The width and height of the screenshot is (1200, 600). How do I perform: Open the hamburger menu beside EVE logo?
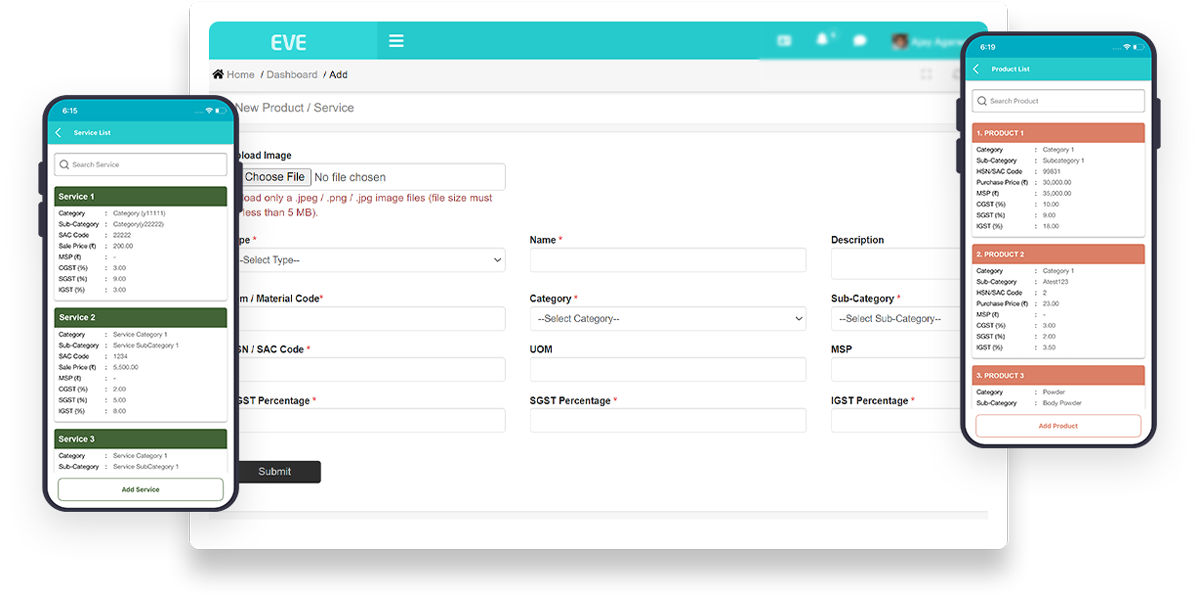(x=396, y=41)
